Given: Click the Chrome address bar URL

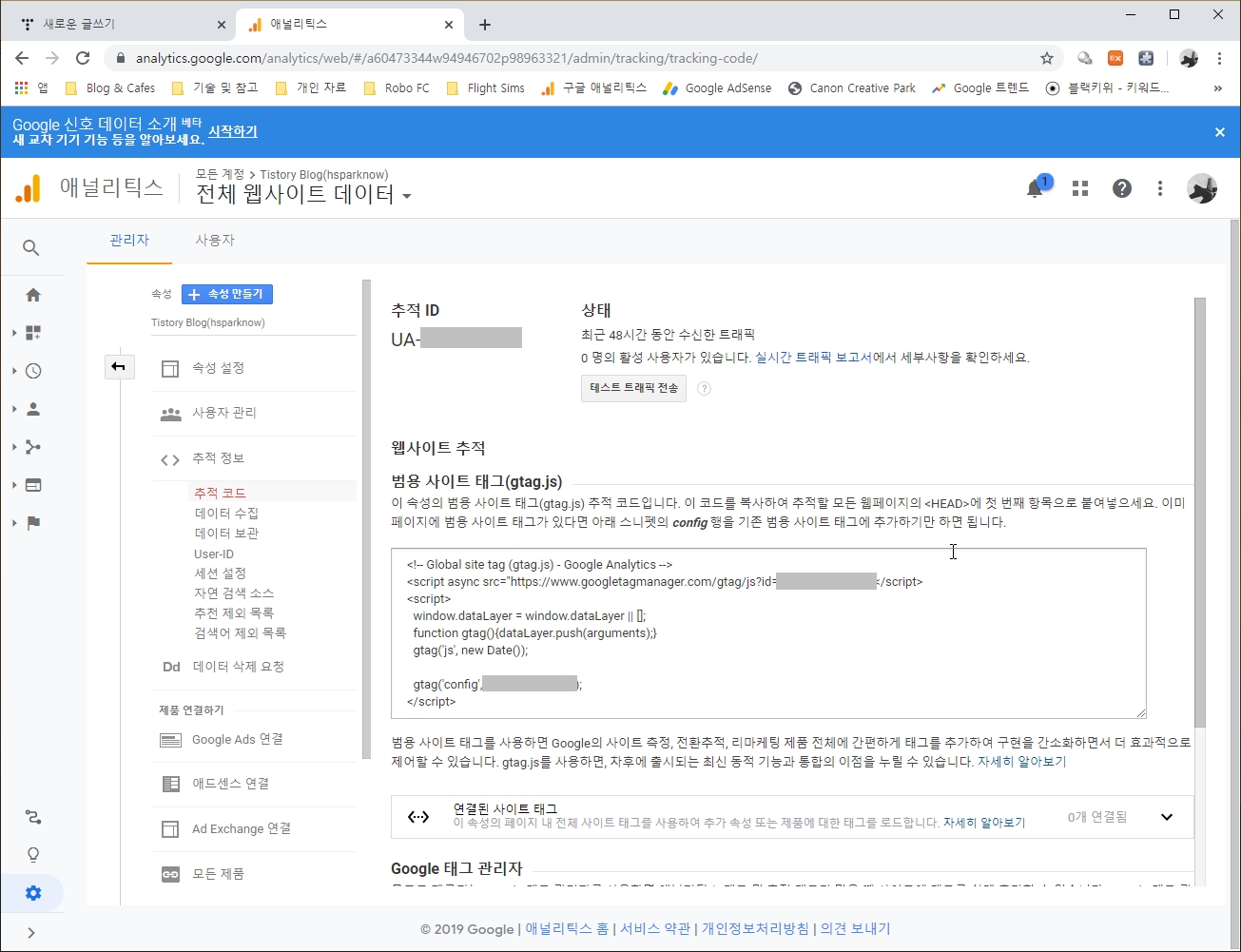Looking at the screenshot, I should point(447,58).
